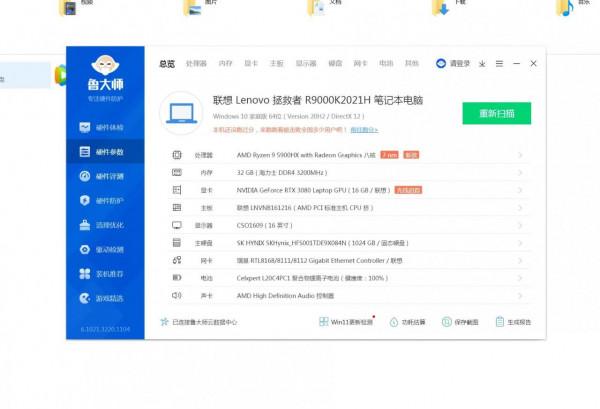Switch to the 硬盘 tab
The width and height of the screenshot is (600, 409).
click(335, 64)
